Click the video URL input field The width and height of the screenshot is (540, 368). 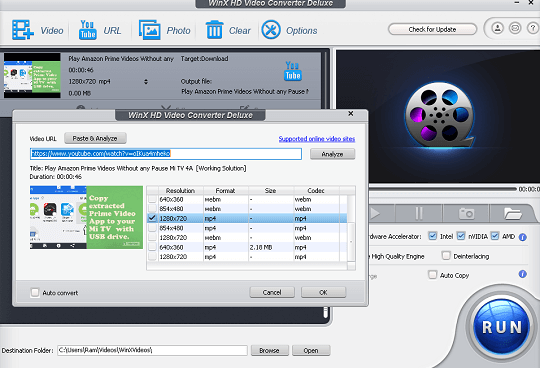(166, 154)
